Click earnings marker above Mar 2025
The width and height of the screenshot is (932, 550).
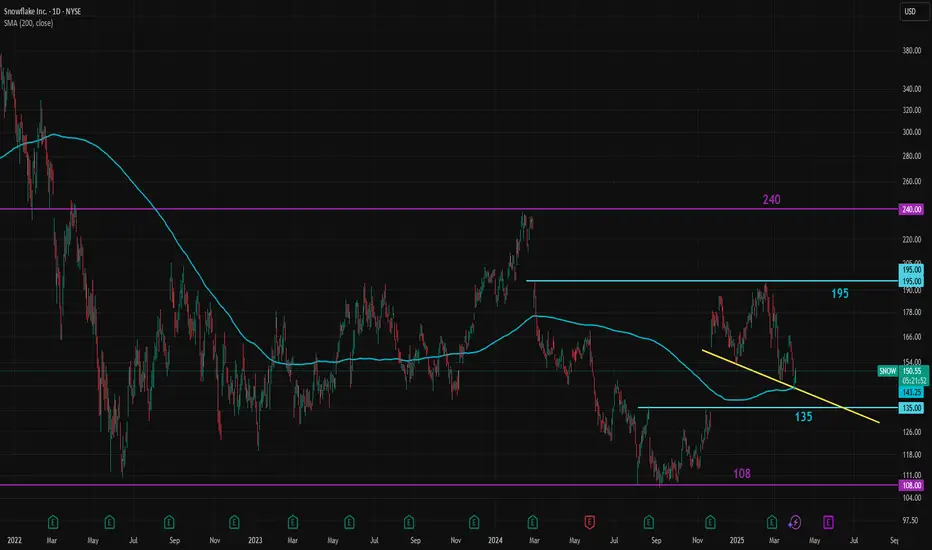click(x=772, y=522)
